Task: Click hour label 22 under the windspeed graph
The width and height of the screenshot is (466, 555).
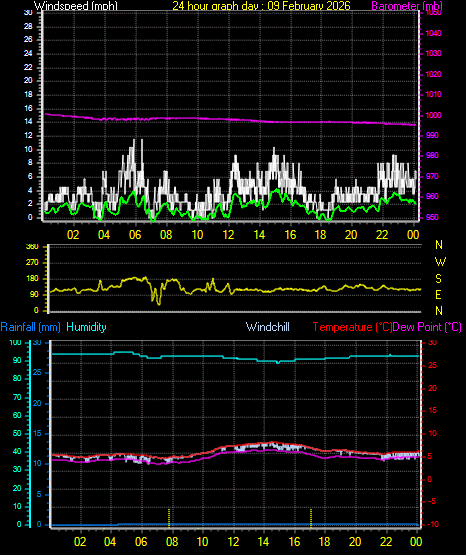Action: click(382, 235)
